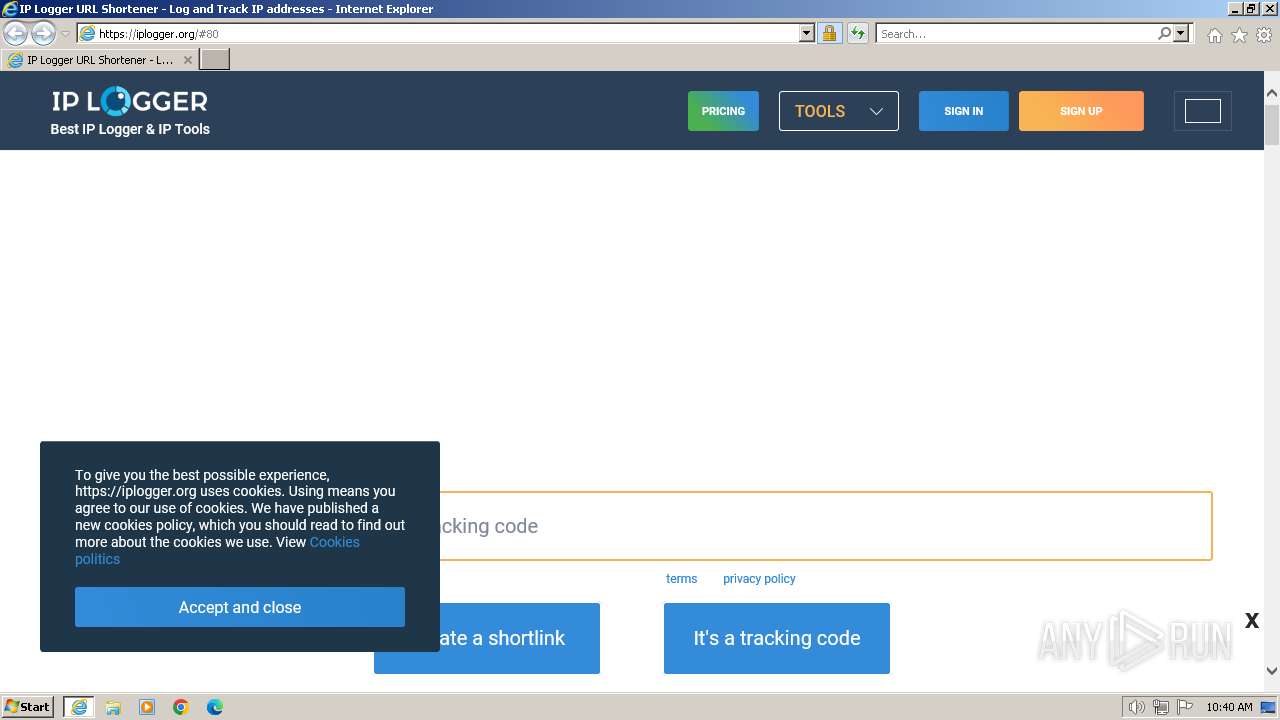This screenshot has height=720, width=1280.
Task: Click the network tray icon
Action: click(x=1161, y=707)
